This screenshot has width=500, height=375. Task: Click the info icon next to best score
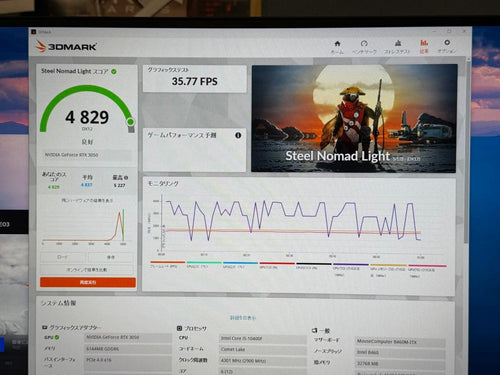click(126, 178)
